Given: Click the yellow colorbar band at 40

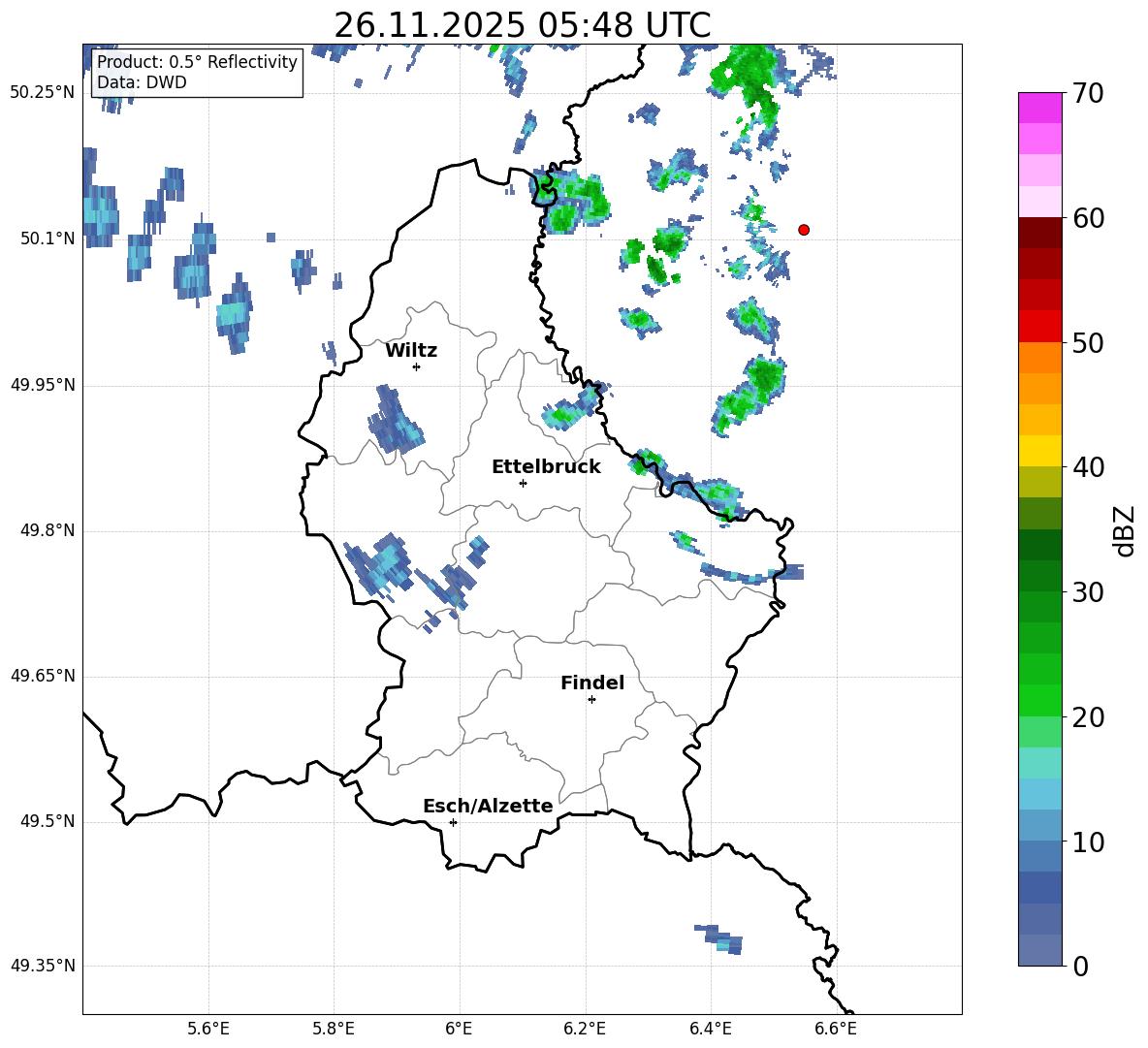Looking at the screenshot, I should 1039,451.
